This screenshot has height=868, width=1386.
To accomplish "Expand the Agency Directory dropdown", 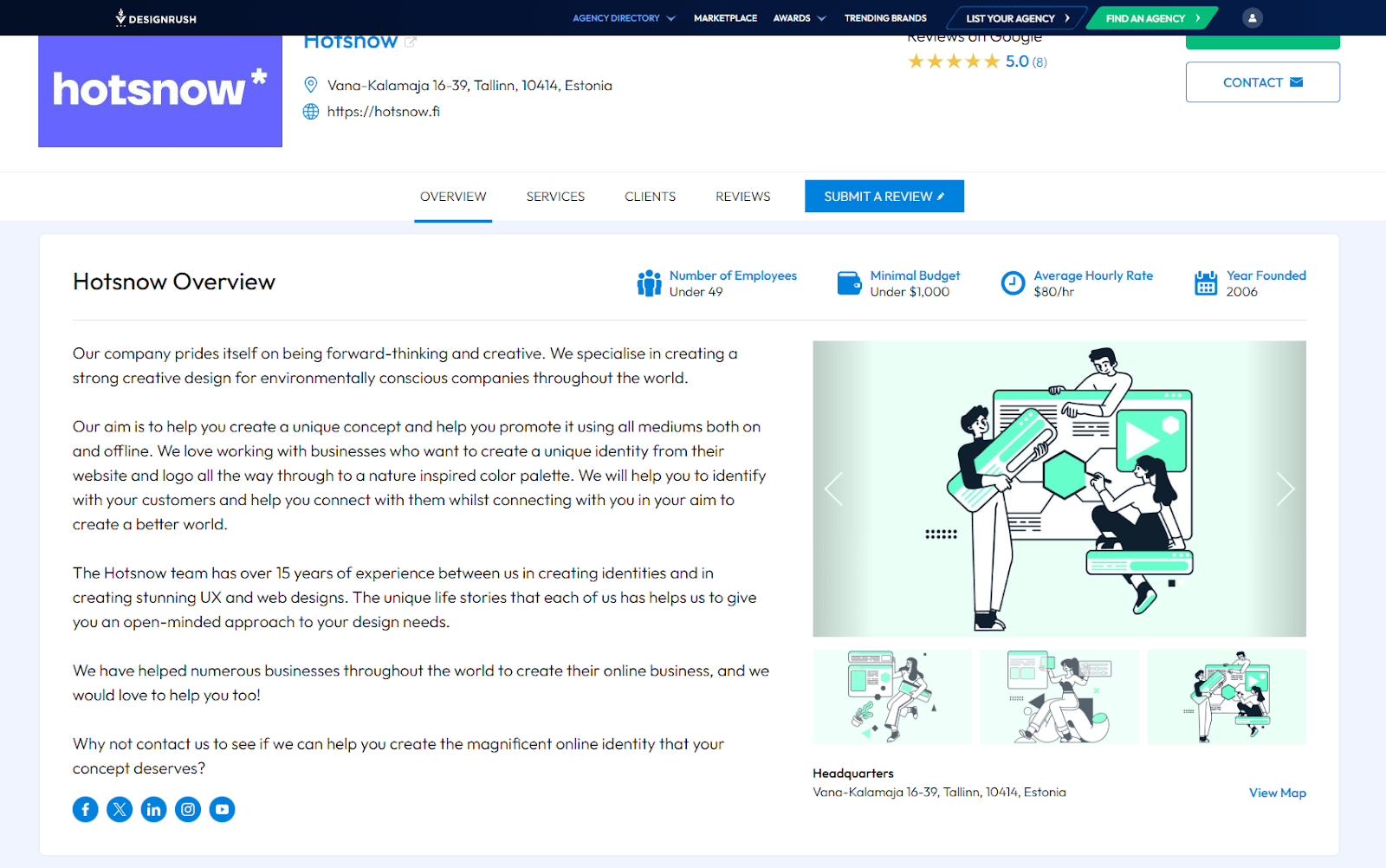I will 624,18.
